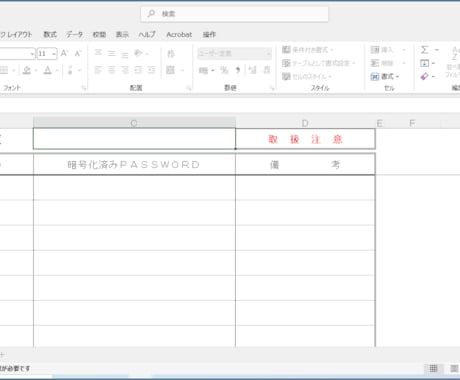Open alignment (配置) group dialog launcher
Image resolution: width=460 pixels, height=380 pixels.
pyautogui.click(x=189, y=88)
